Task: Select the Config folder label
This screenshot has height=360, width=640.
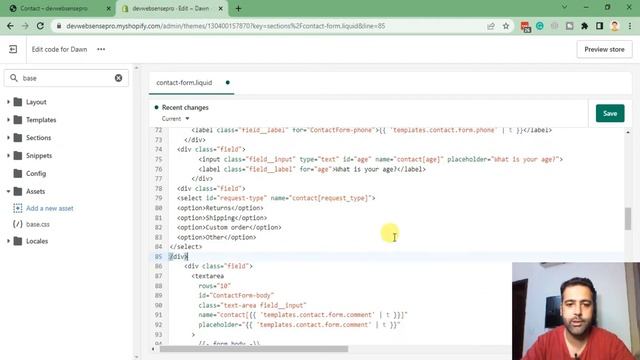Action: click(36, 173)
